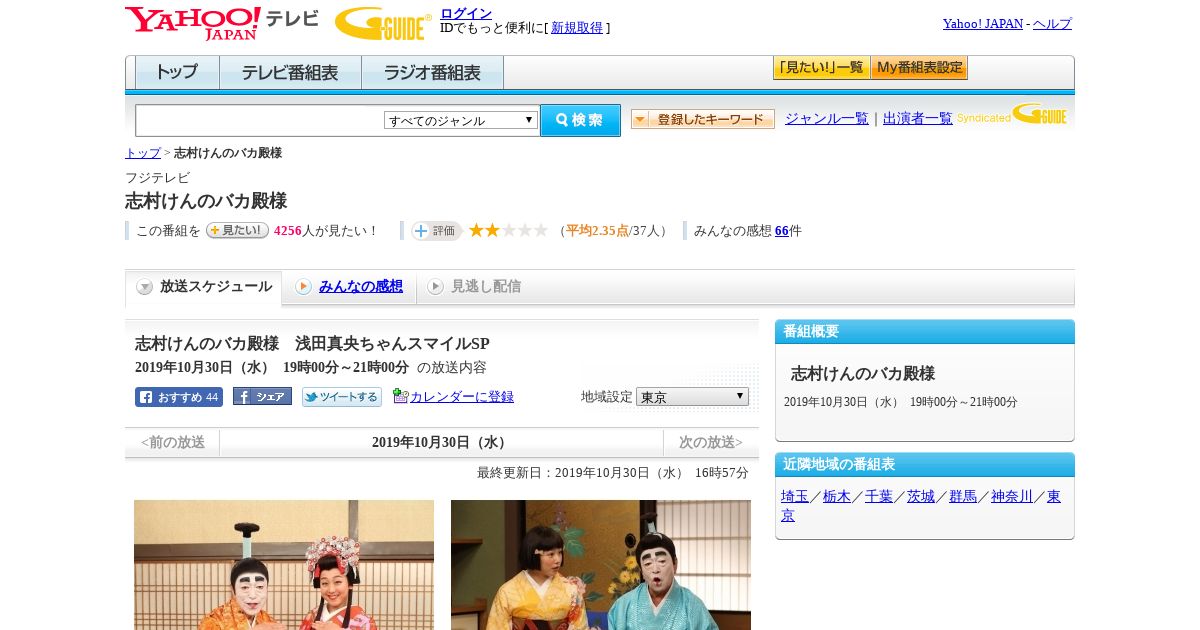
Task: Click the G-GUIDE logo in the header
Action: point(383,23)
